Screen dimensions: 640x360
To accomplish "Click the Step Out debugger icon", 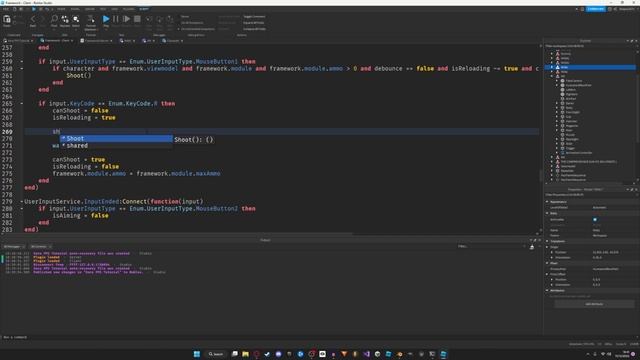I will (x=170, y=19).
